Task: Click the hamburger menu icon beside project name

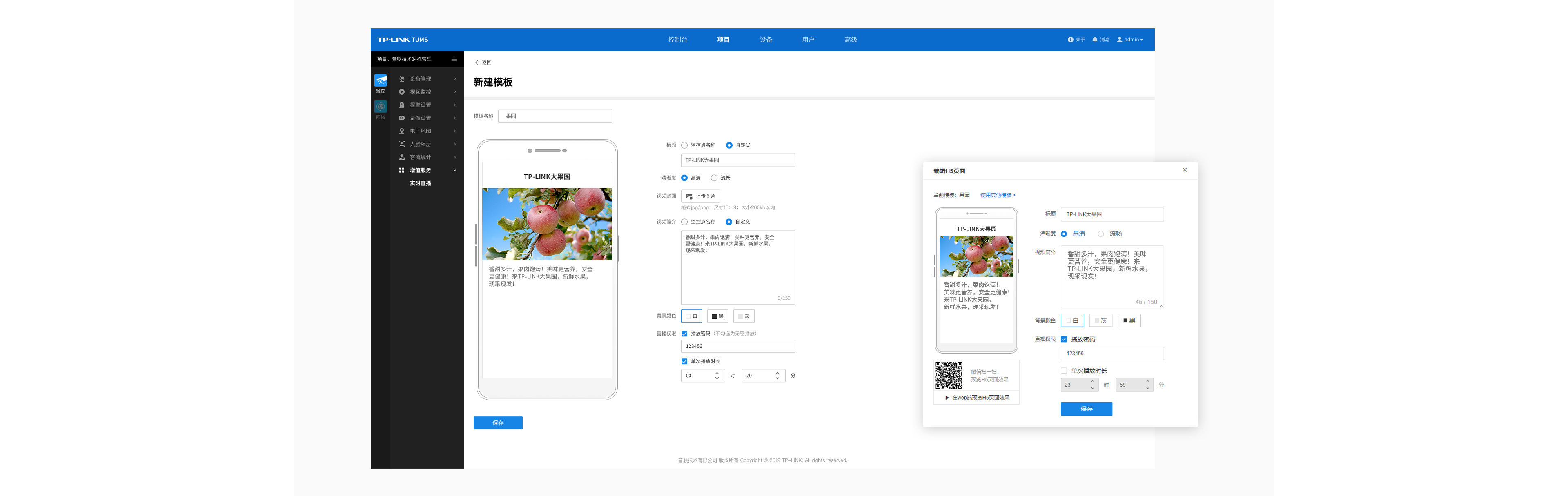Action: (x=454, y=59)
